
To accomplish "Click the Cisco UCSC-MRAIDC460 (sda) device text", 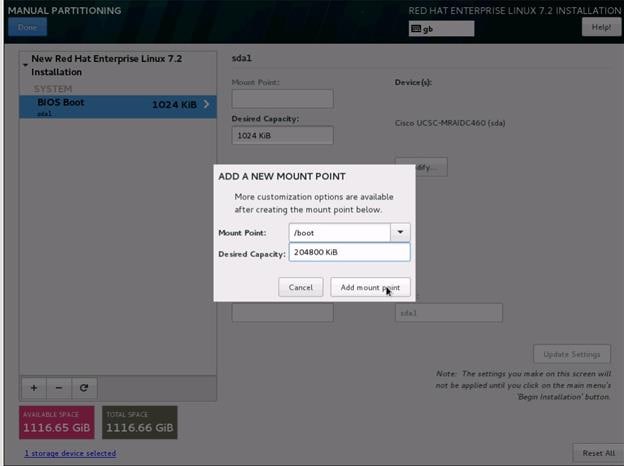I will (450, 123).
